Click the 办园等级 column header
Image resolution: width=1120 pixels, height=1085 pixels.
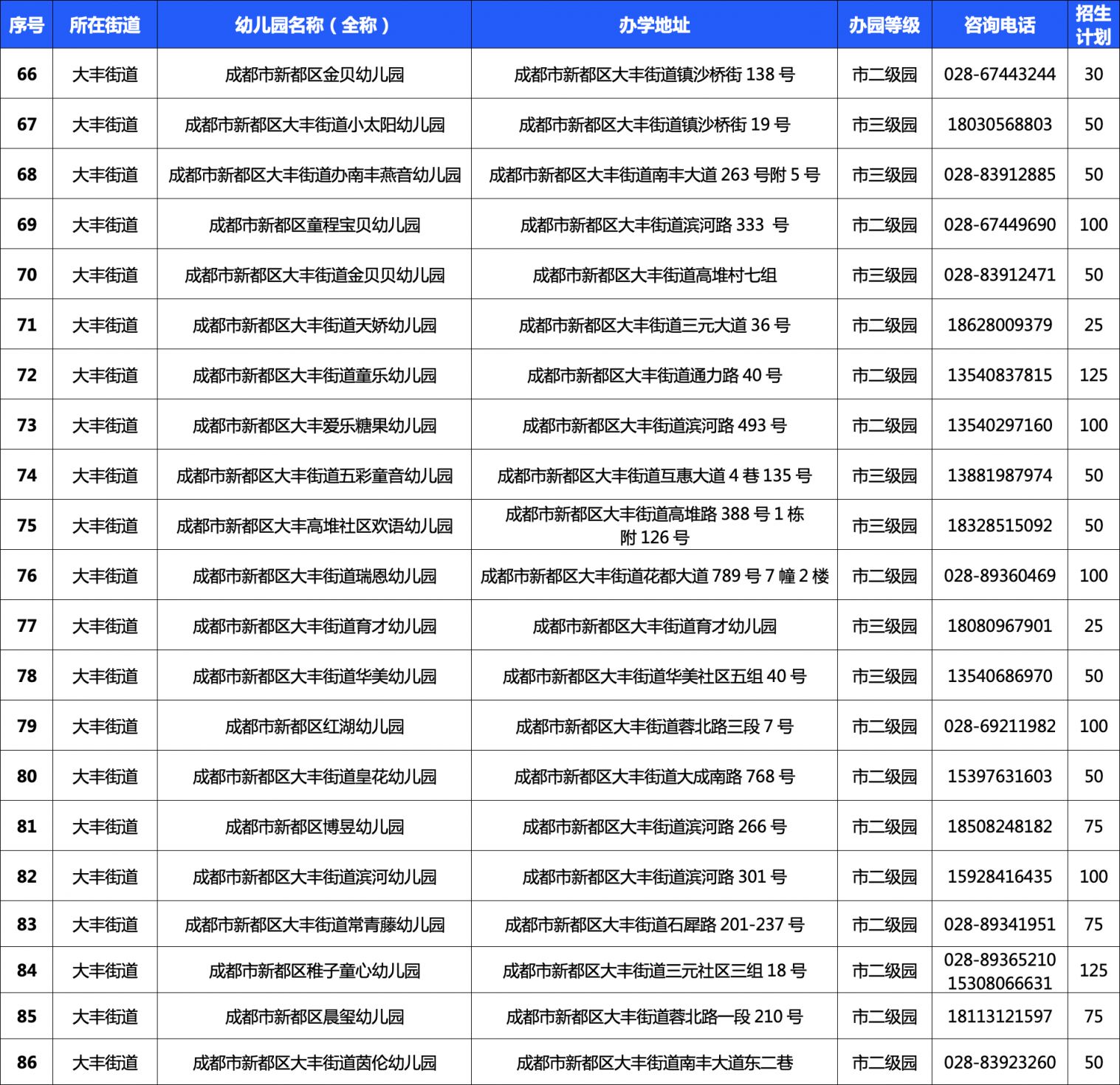[x=884, y=25]
